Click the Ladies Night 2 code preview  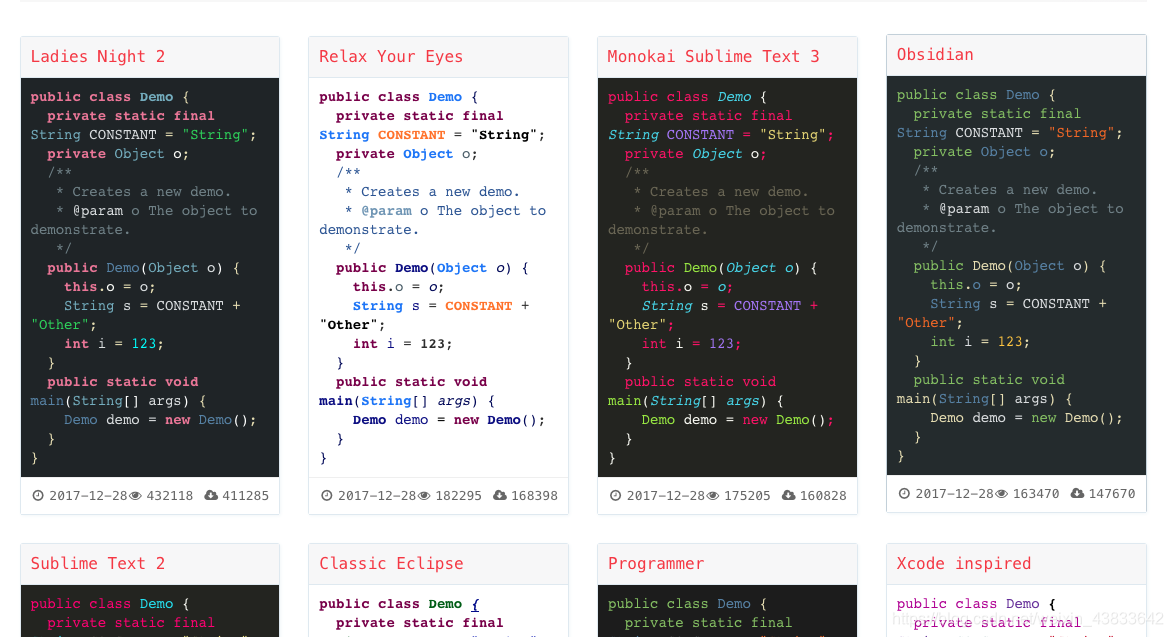150,277
